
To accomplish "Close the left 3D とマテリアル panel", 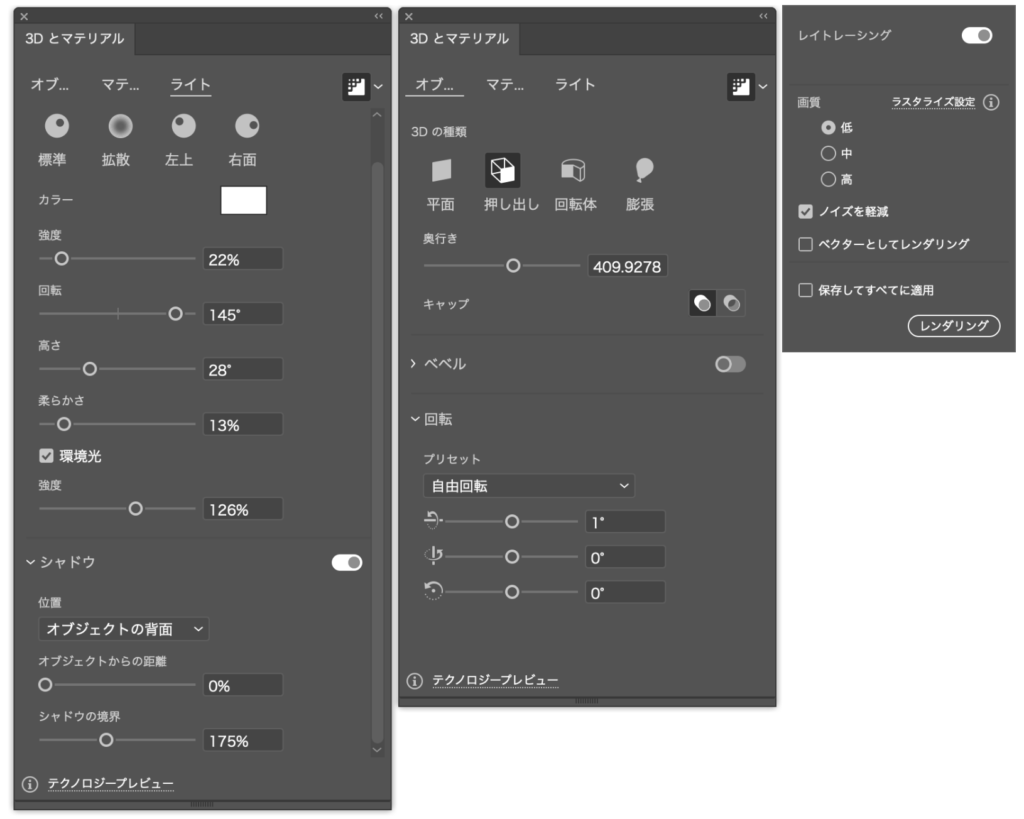I will point(24,16).
